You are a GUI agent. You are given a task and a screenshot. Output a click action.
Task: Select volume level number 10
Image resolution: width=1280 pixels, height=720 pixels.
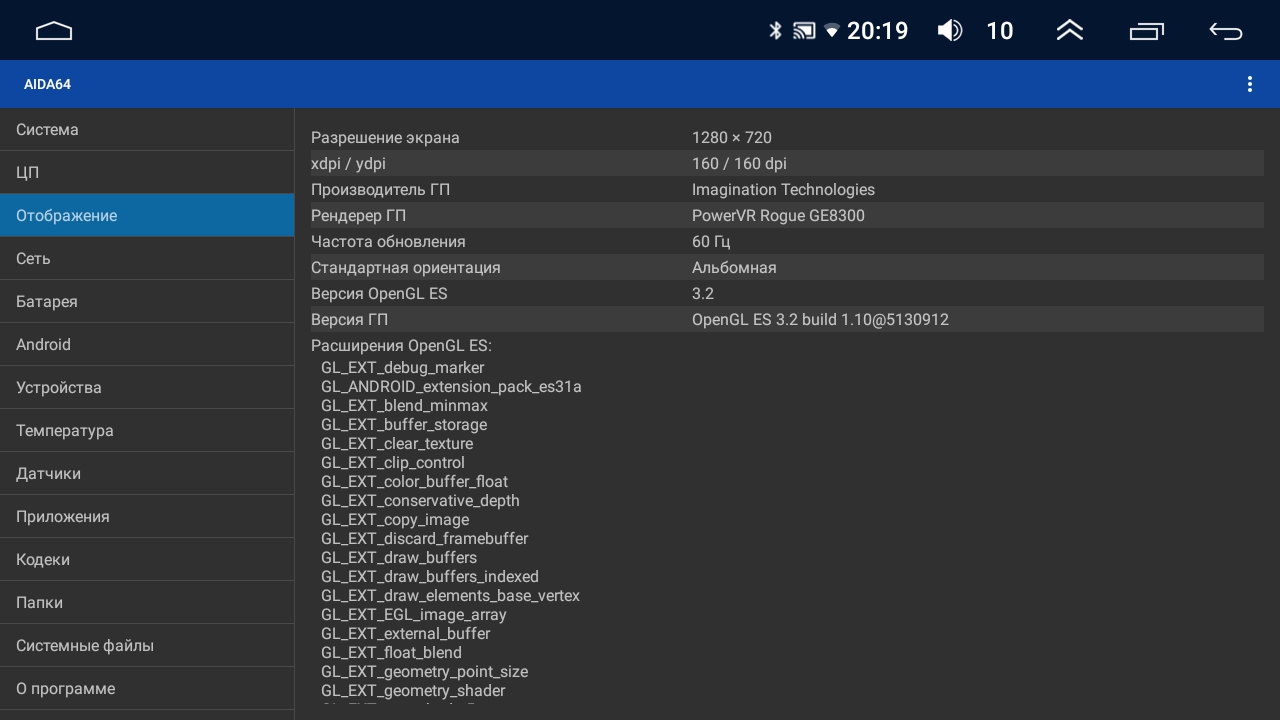pos(1000,31)
